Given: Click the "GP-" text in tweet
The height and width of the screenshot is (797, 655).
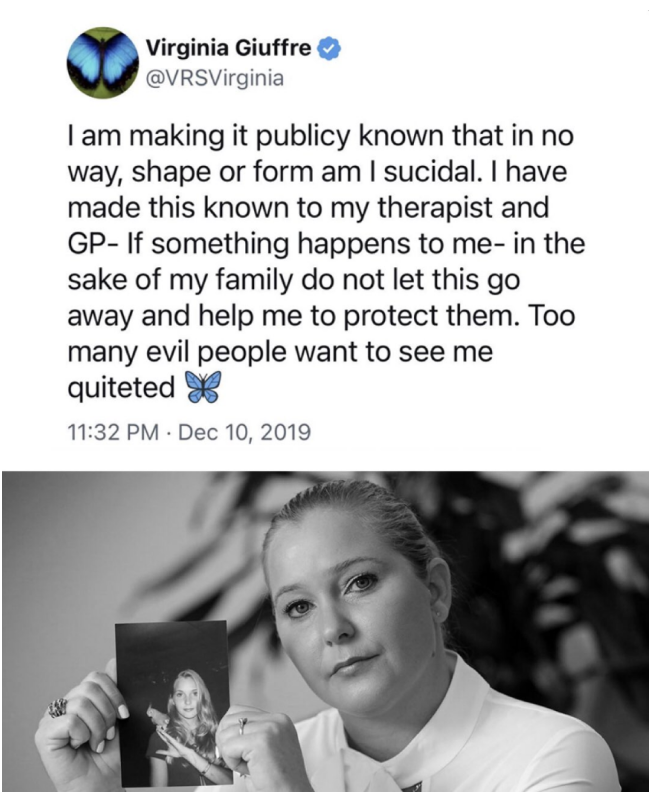Looking at the screenshot, I should (93, 244).
